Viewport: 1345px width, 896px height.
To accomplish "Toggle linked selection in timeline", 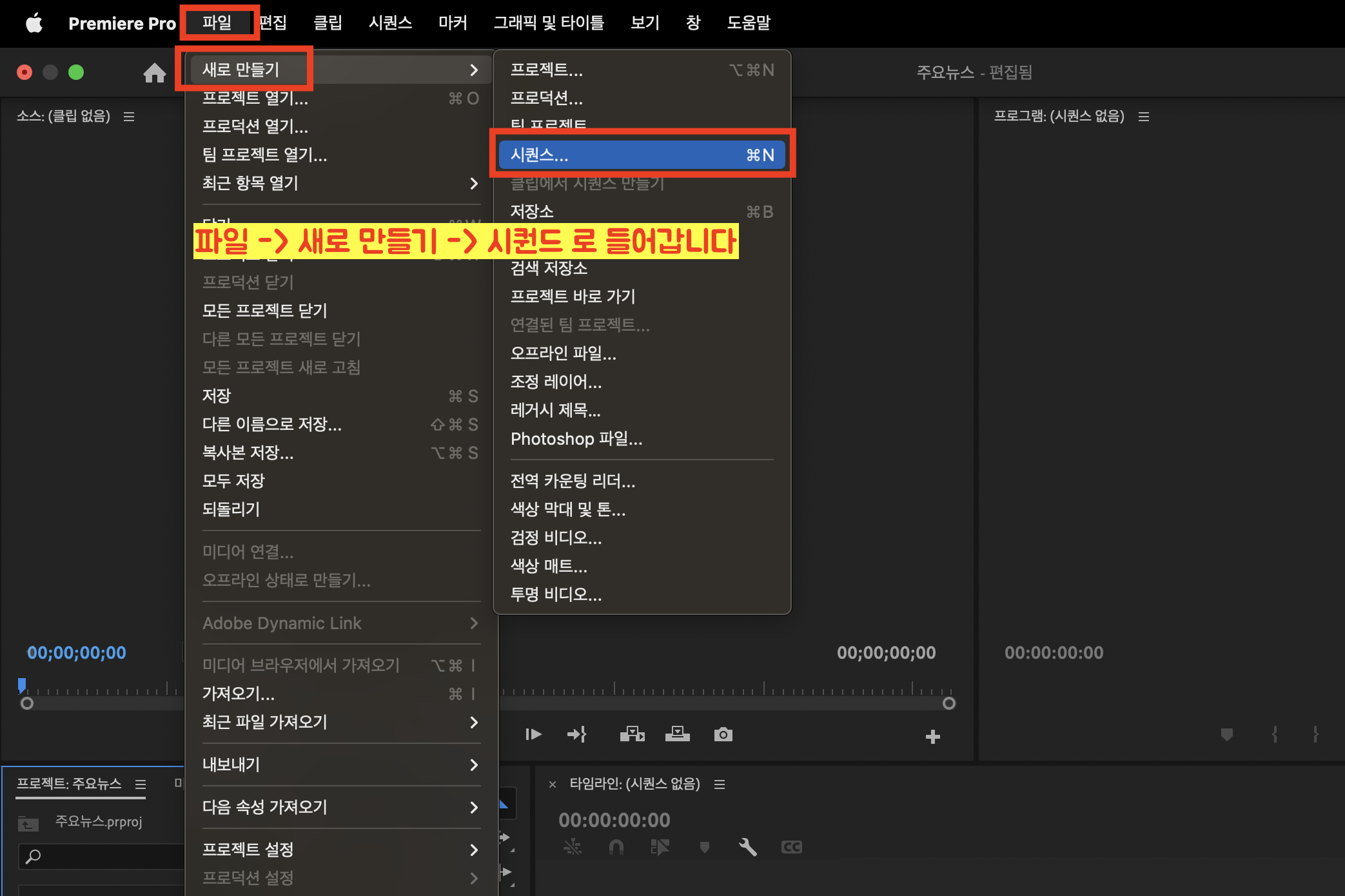I will [660, 847].
